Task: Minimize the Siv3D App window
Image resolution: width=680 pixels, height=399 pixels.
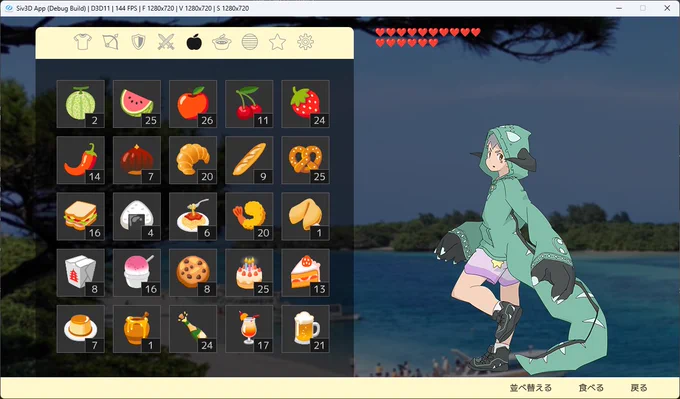Action: click(x=619, y=8)
